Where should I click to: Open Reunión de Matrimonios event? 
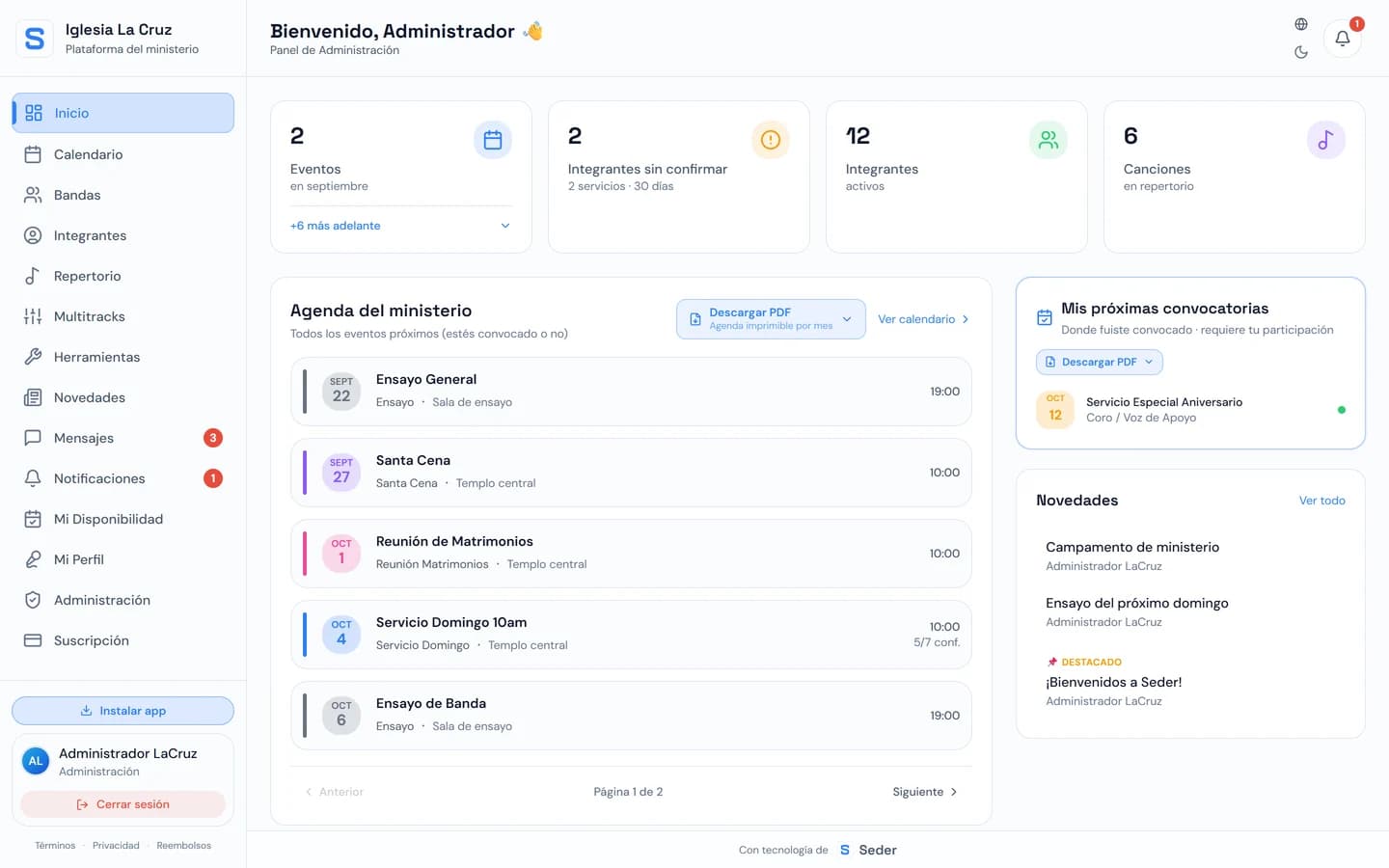(x=631, y=554)
